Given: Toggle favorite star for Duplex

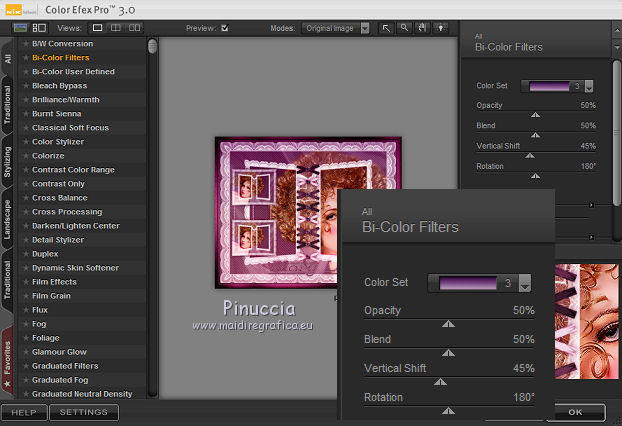Looking at the screenshot, I should pos(26,254).
